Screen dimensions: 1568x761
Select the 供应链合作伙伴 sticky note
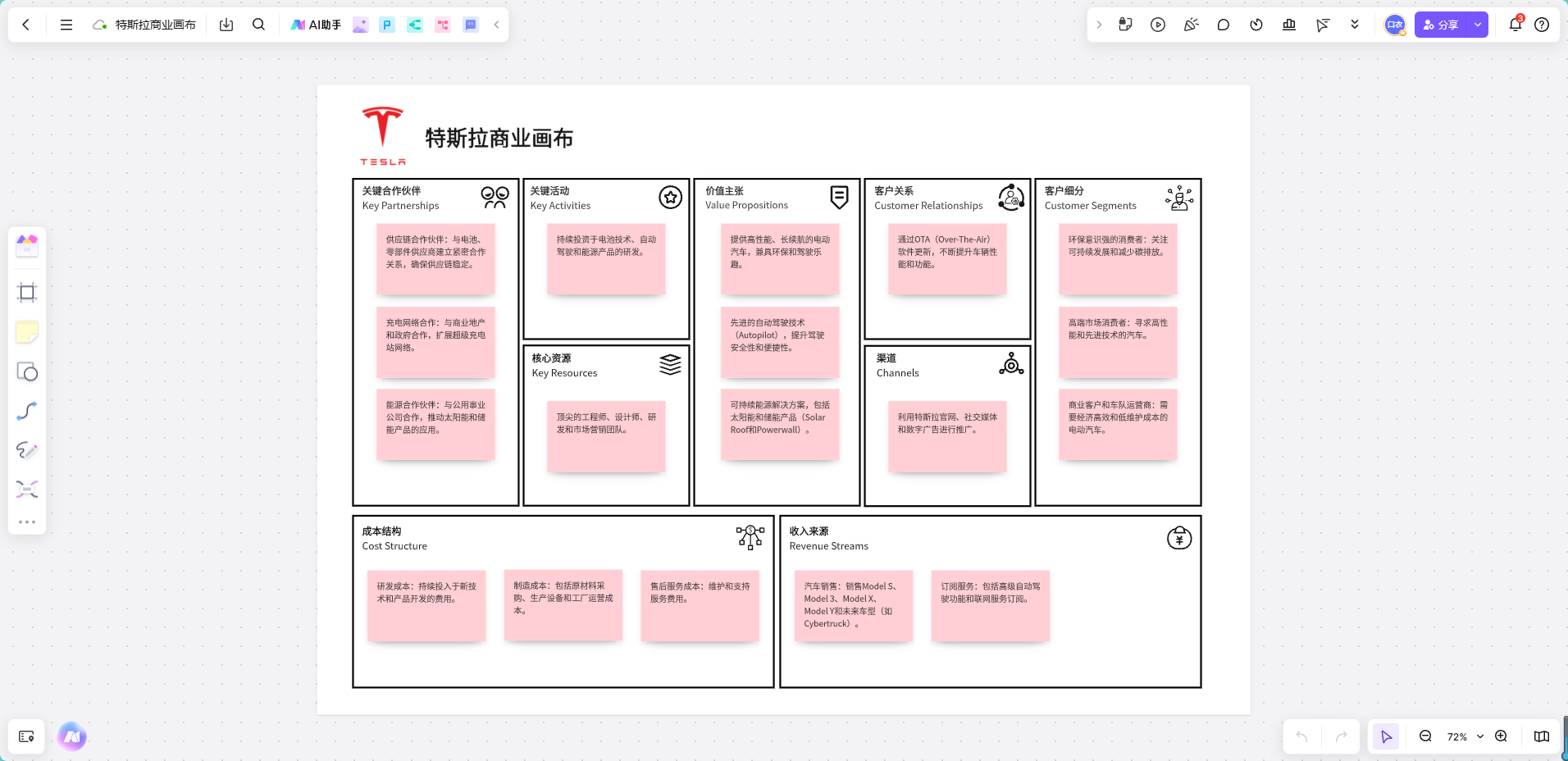[435, 259]
